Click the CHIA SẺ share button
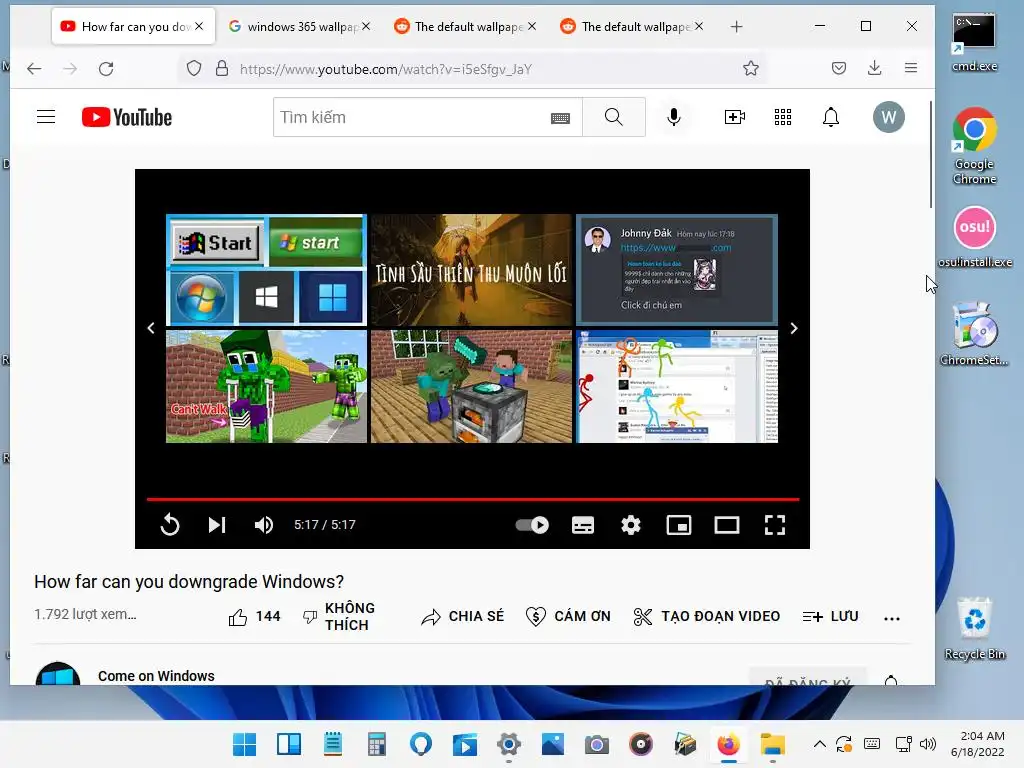Viewport: 1024px width, 768px height. click(462, 616)
